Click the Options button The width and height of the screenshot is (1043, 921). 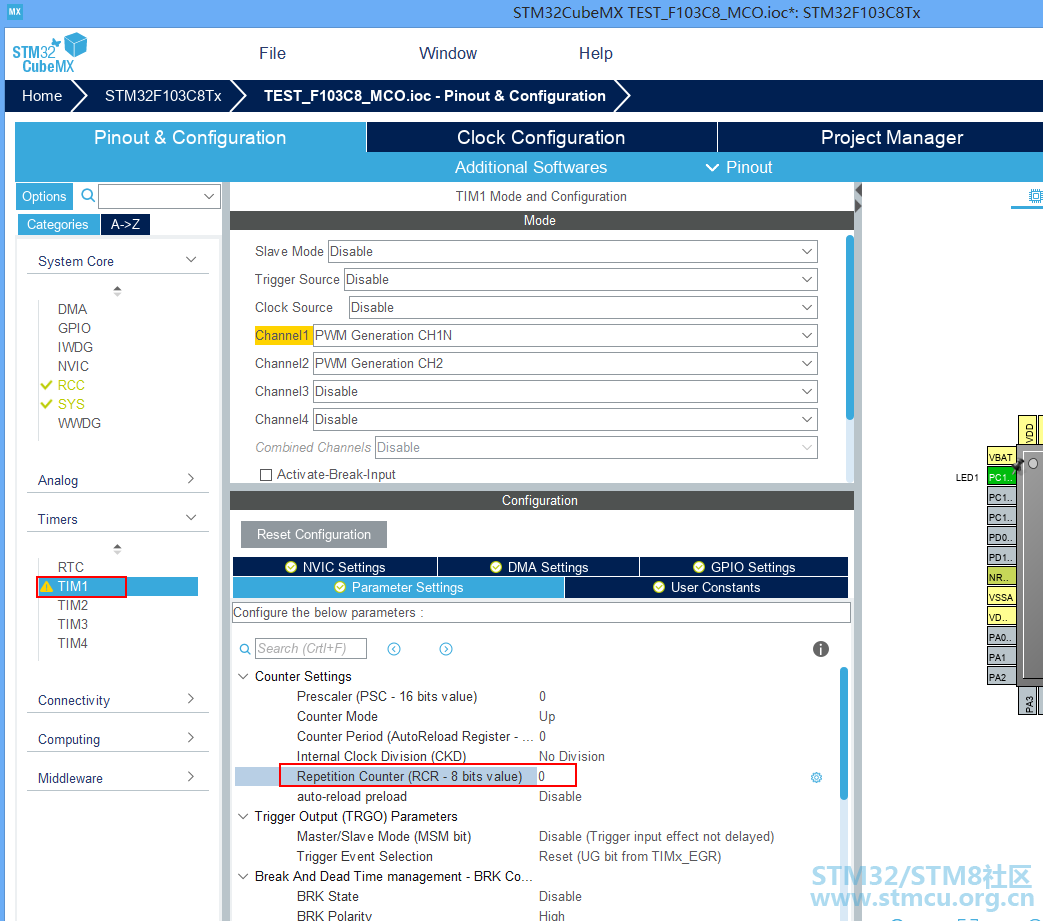click(44, 196)
